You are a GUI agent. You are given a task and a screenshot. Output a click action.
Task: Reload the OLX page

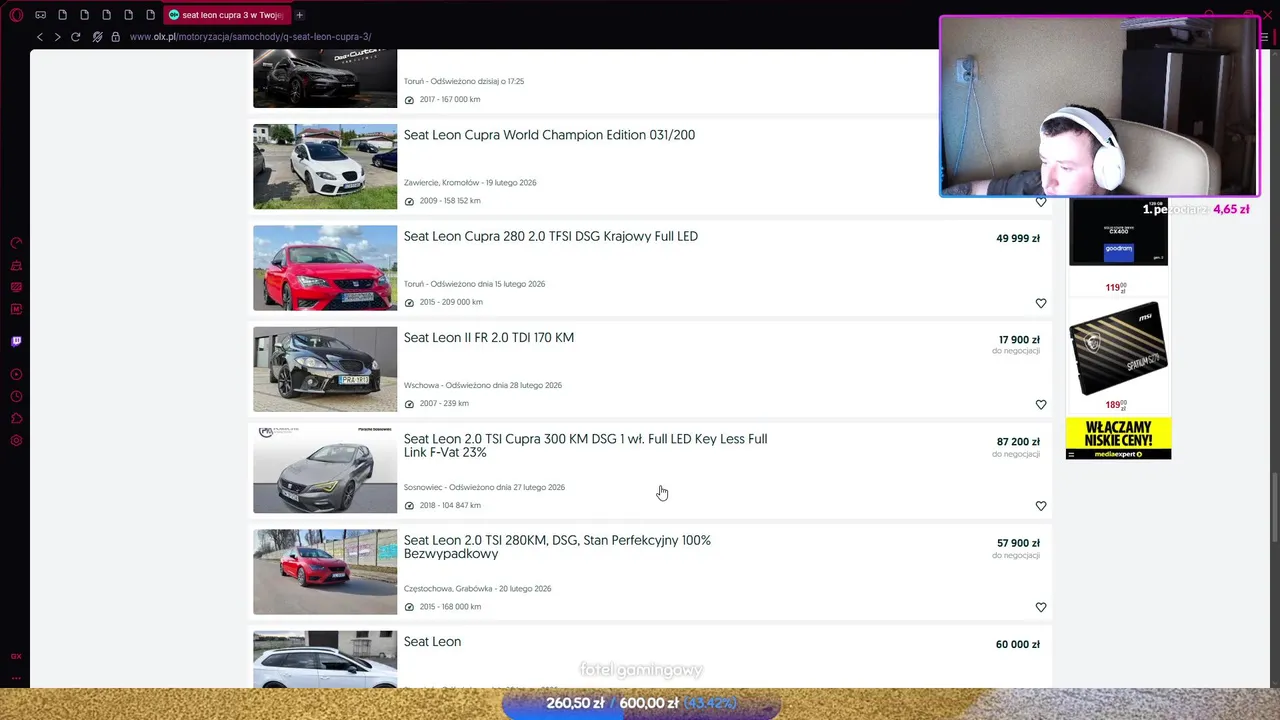click(75, 37)
